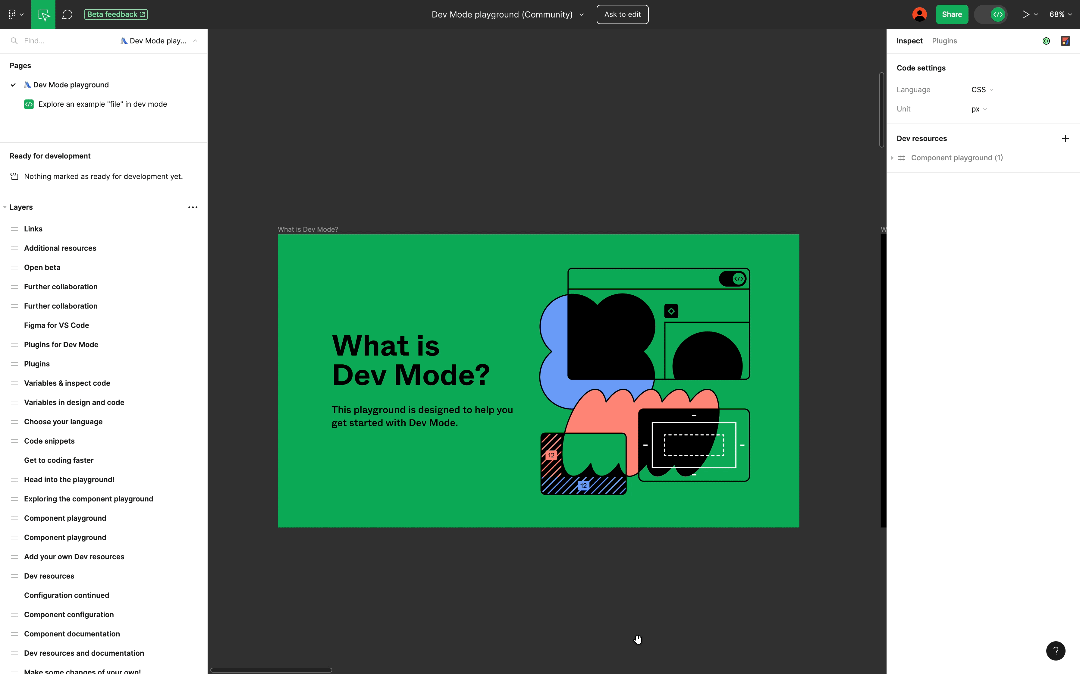Image resolution: width=1080 pixels, height=674 pixels.
Task: Open the Language CSS dropdown
Action: (x=982, y=89)
